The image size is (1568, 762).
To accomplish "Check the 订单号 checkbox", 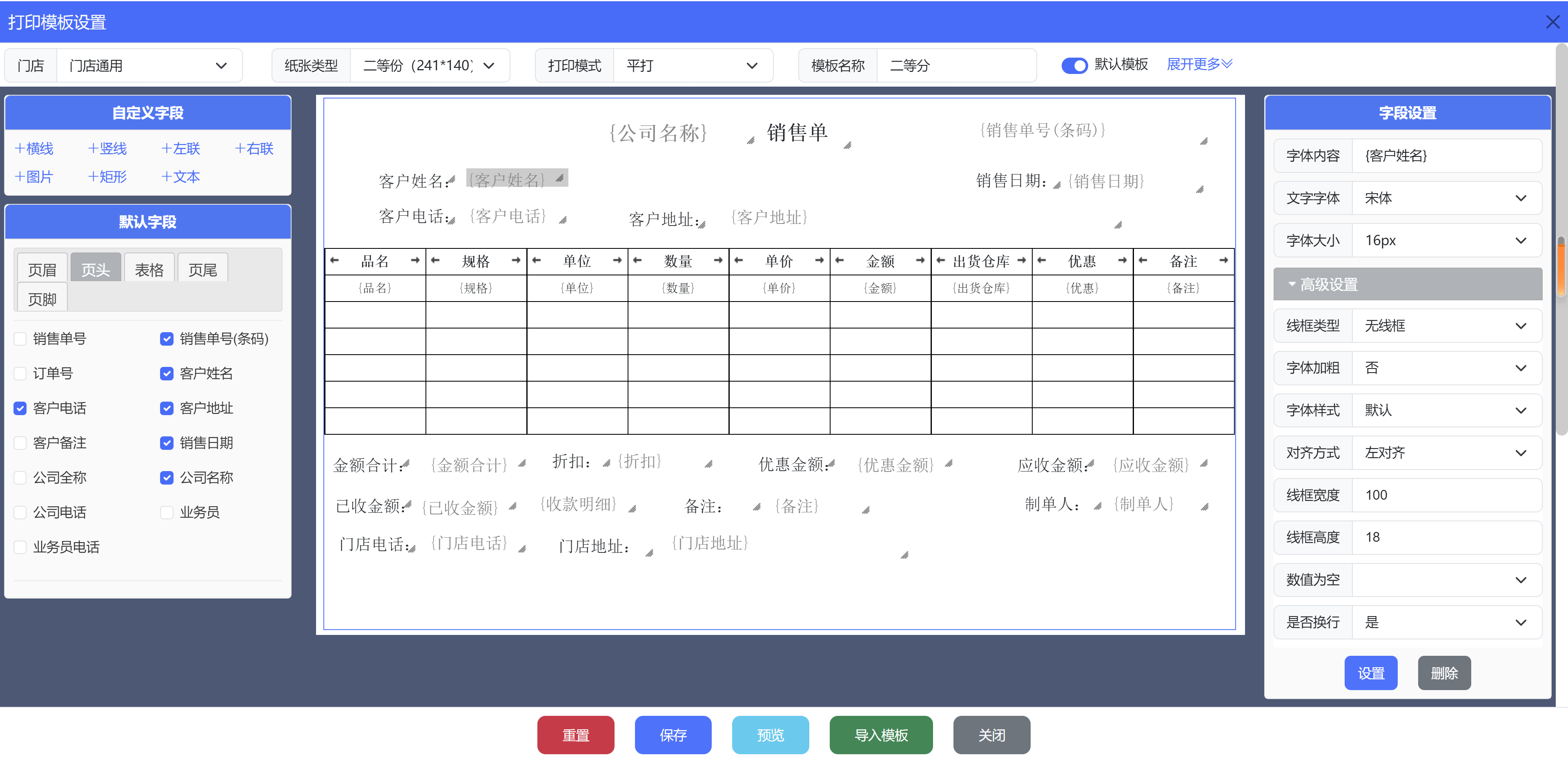I will (20, 373).
